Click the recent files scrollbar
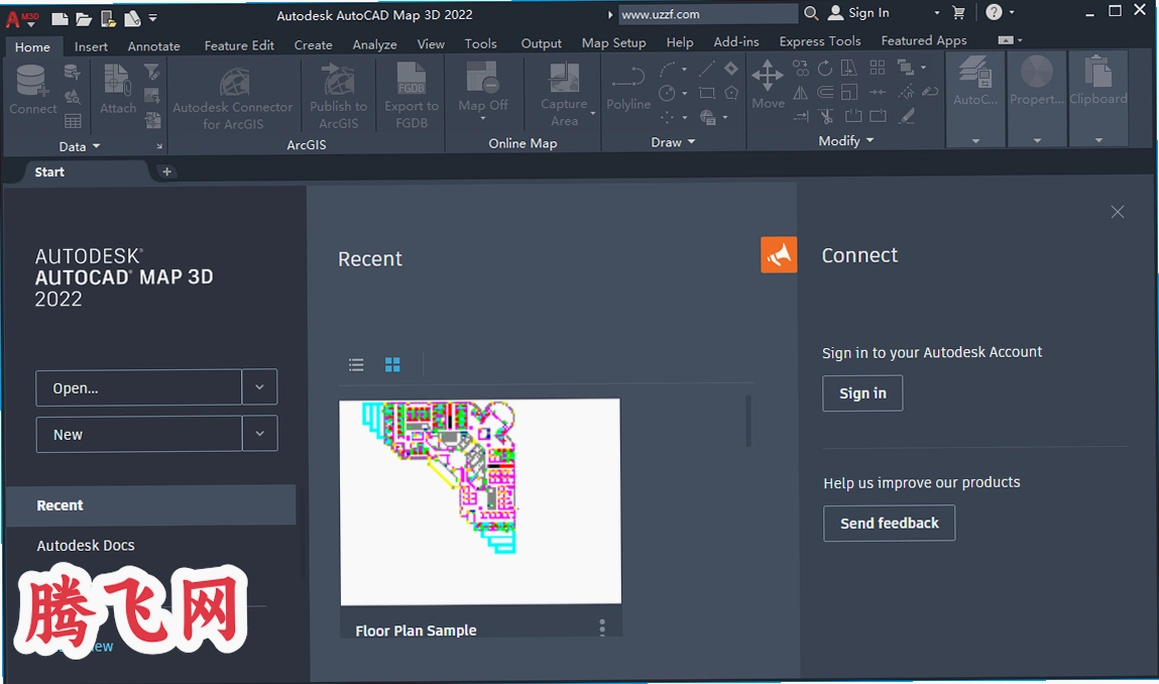Screen dimensions: 1159x684 (x=749, y=421)
